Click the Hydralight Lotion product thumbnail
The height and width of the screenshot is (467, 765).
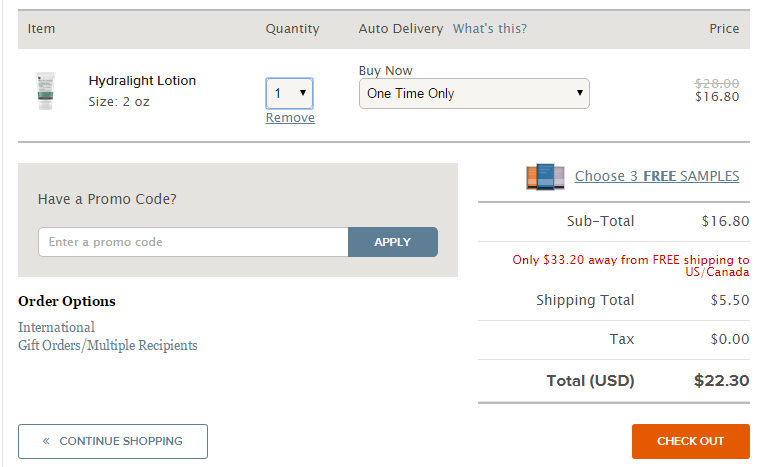click(44, 90)
